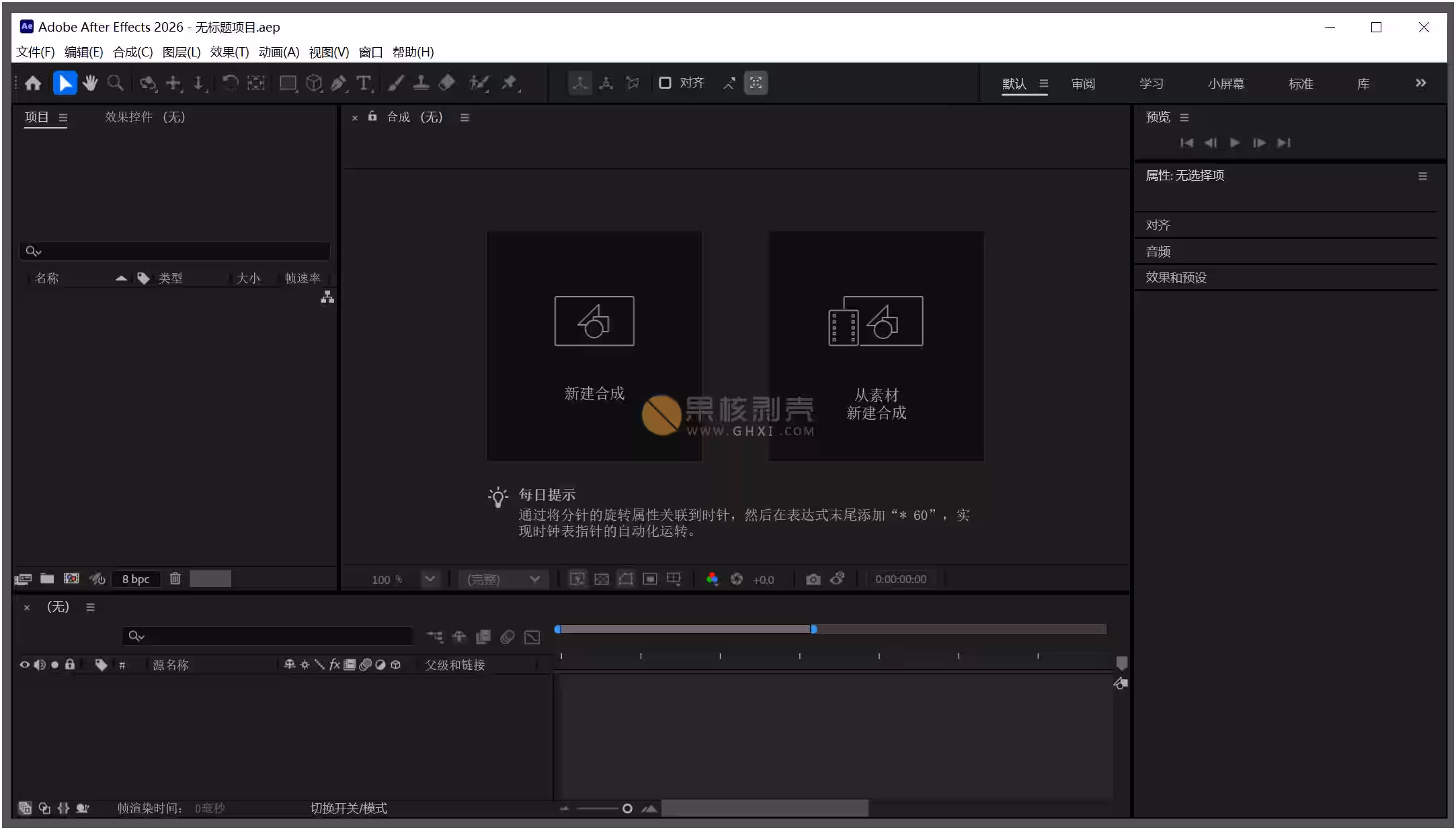Open the 100% magnification dropdown
Image resolution: width=1456 pixels, height=830 pixels.
430,579
